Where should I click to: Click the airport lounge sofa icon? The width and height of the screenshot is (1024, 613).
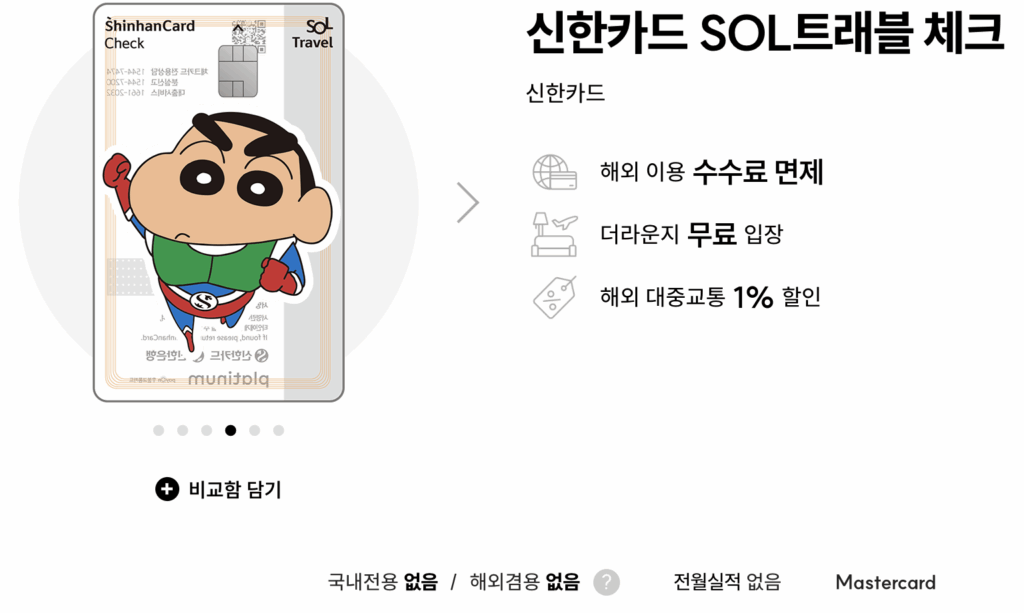554,234
